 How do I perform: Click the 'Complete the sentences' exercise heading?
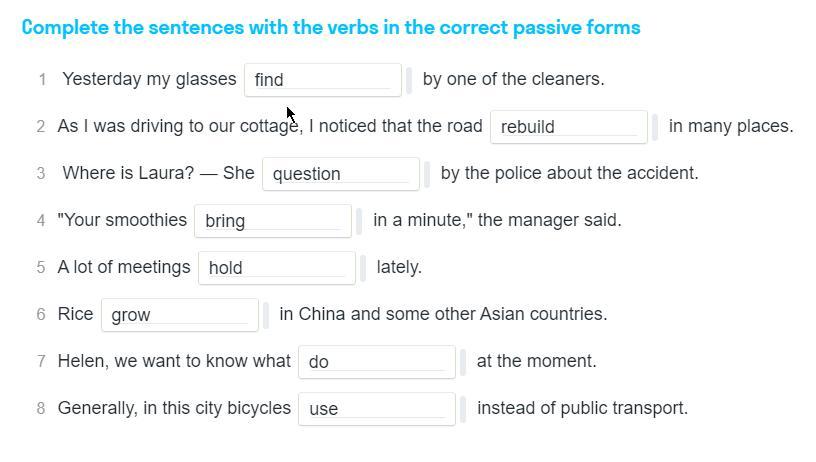[x=330, y=28]
